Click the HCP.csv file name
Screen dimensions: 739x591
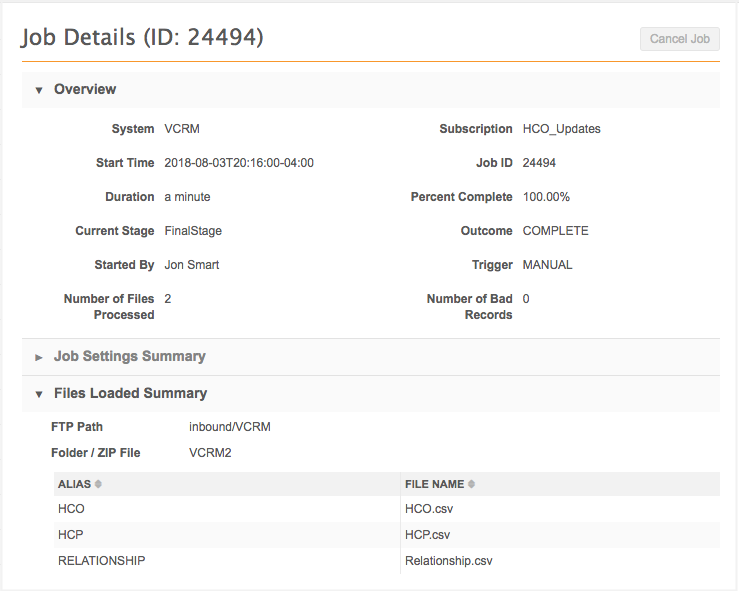tap(428, 535)
